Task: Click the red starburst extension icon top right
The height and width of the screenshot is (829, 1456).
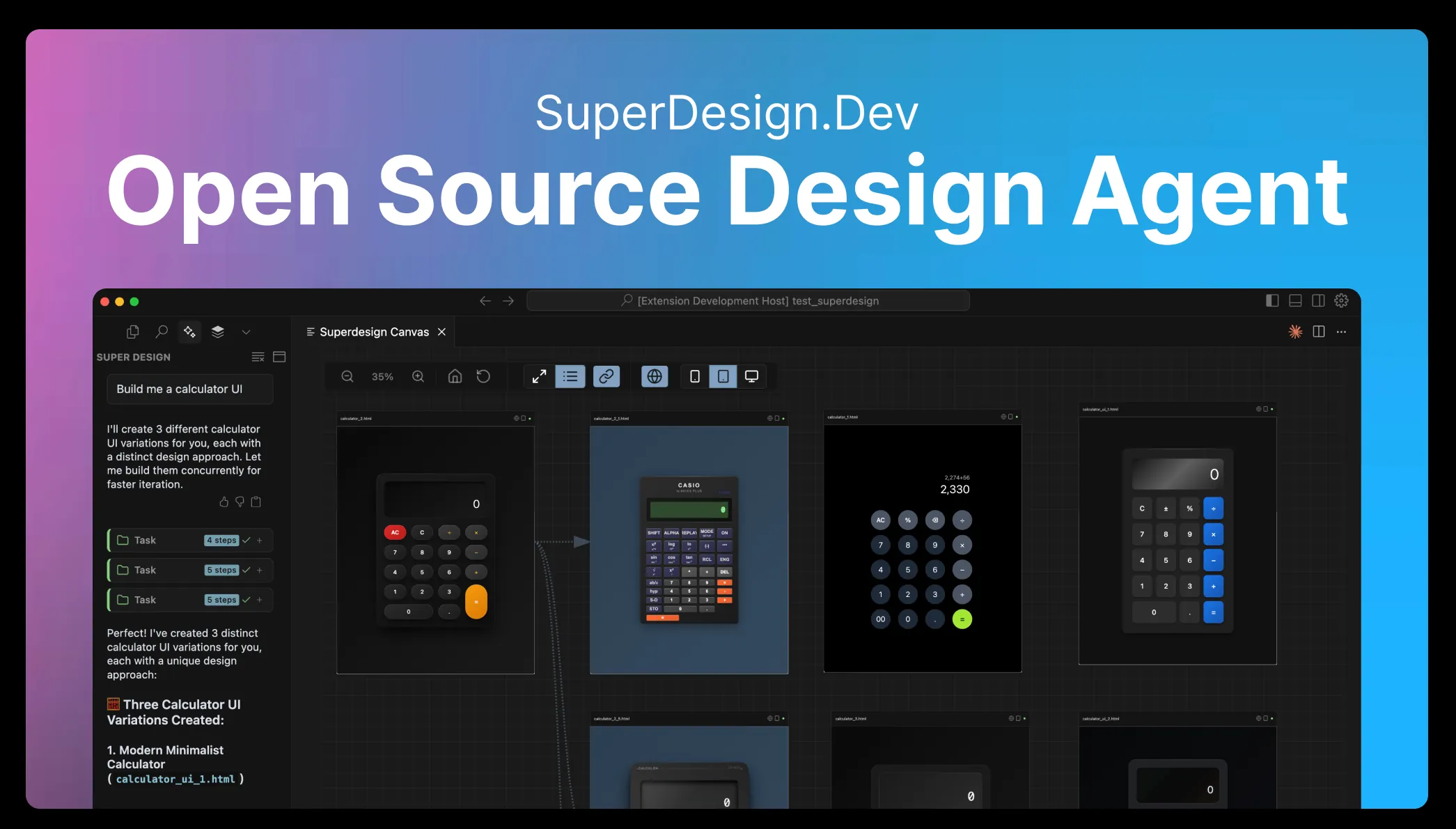Action: 1295,331
